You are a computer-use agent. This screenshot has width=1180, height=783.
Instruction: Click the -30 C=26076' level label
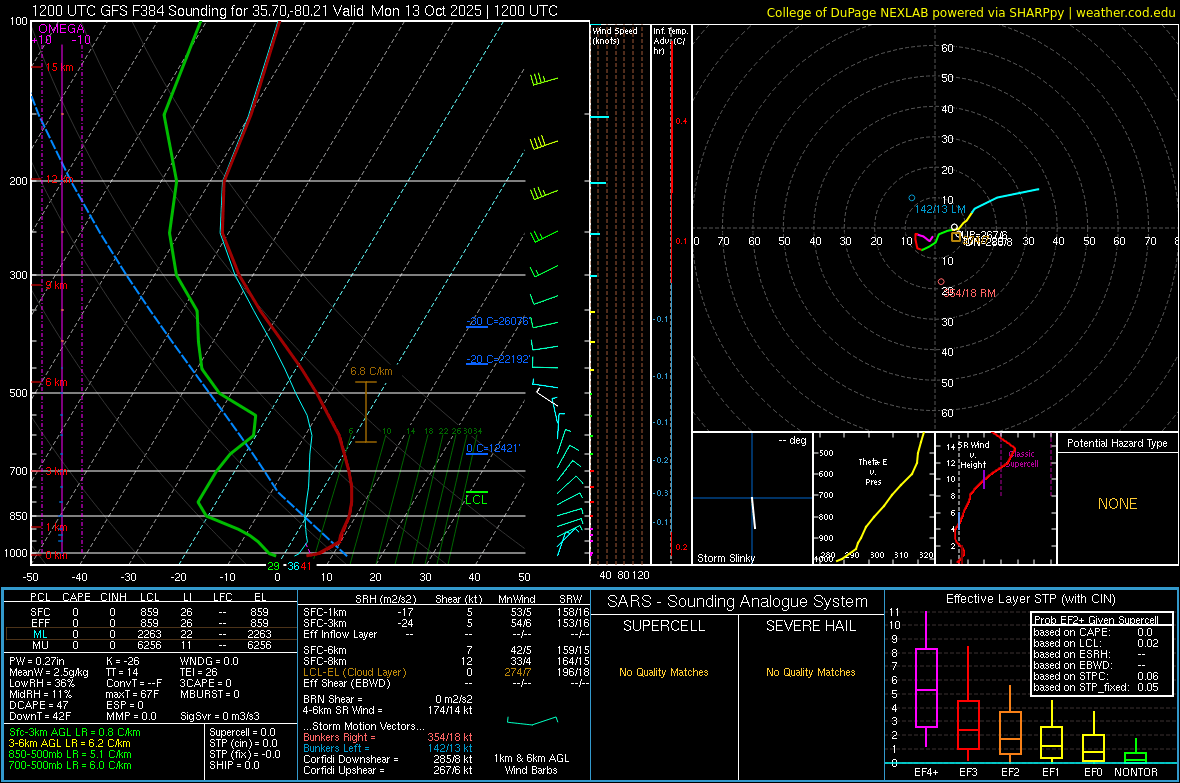[x=497, y=321]
